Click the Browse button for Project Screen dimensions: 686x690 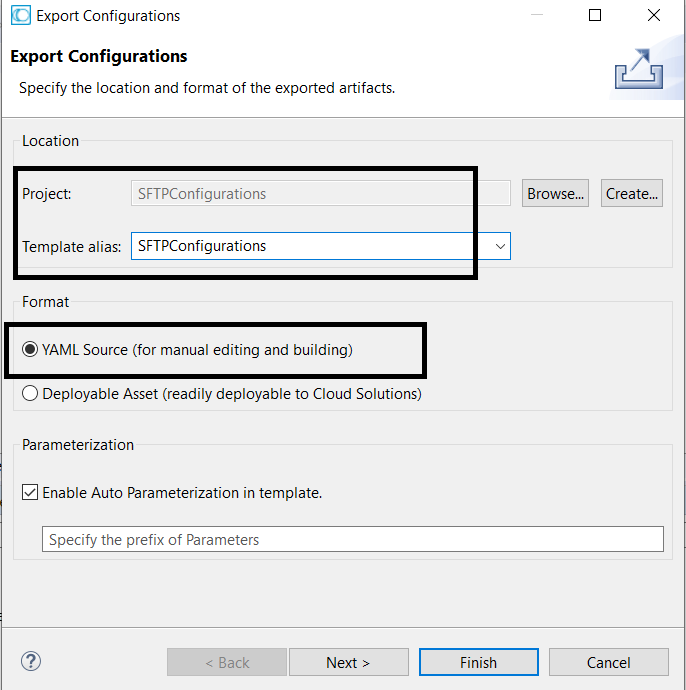[x=555, y=194]
